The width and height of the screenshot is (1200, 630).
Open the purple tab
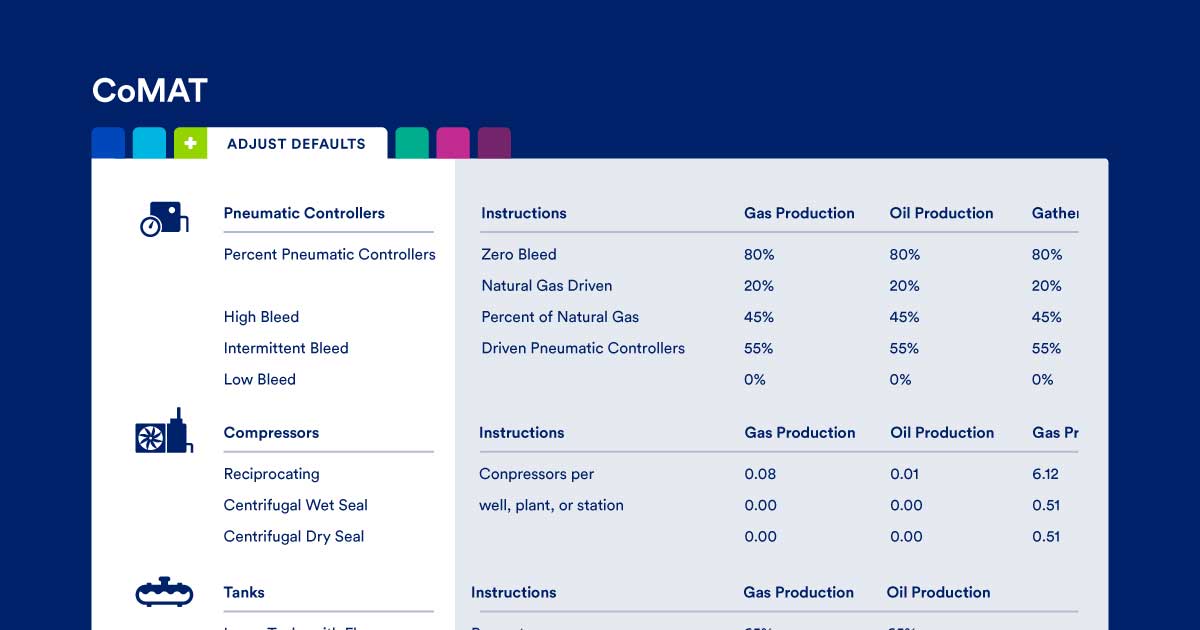click(x=494, y=143)
